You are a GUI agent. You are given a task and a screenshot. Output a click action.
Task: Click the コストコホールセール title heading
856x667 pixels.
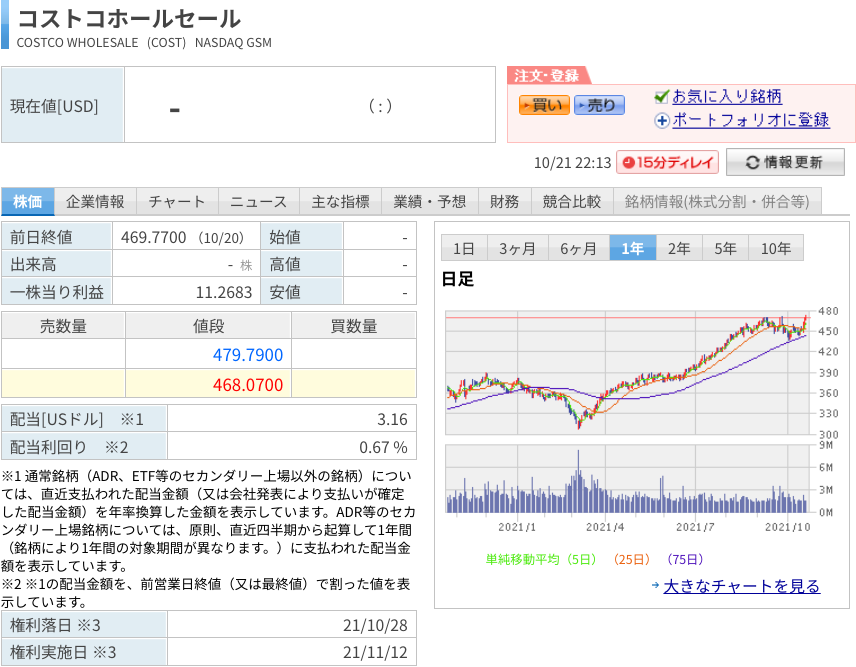click(129, 19)
